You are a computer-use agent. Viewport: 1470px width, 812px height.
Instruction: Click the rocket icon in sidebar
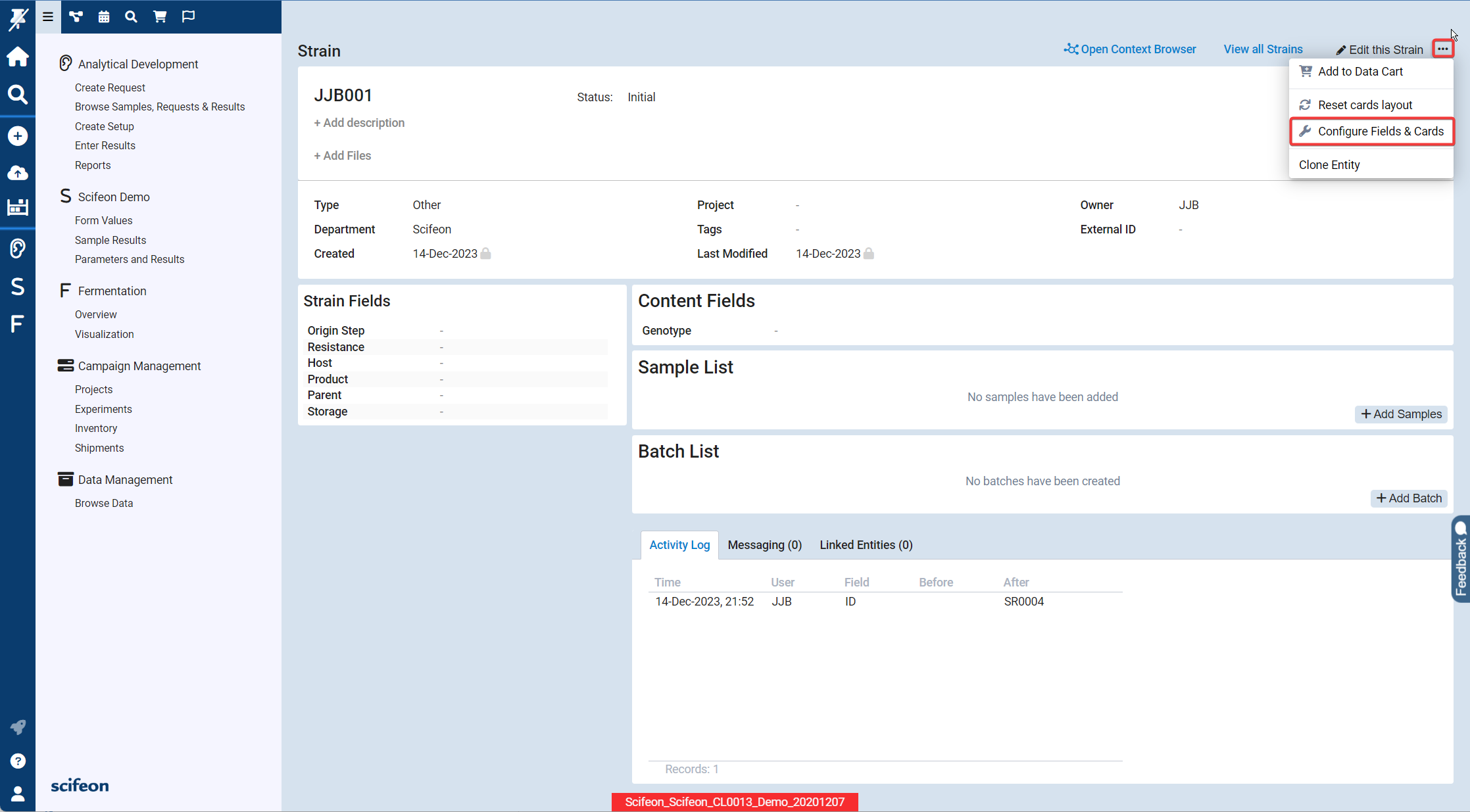pos(18,727)
